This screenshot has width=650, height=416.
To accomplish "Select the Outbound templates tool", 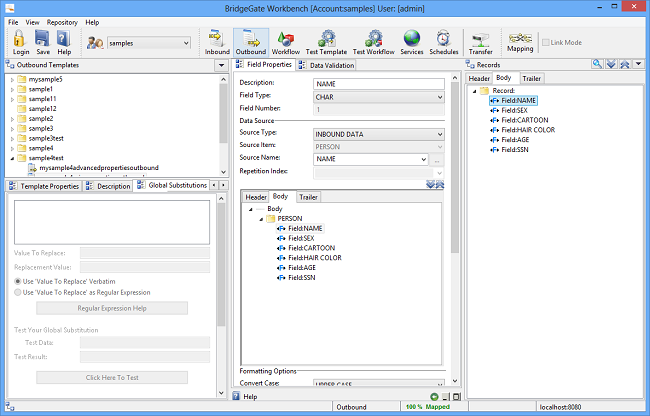I will point(251,43).
